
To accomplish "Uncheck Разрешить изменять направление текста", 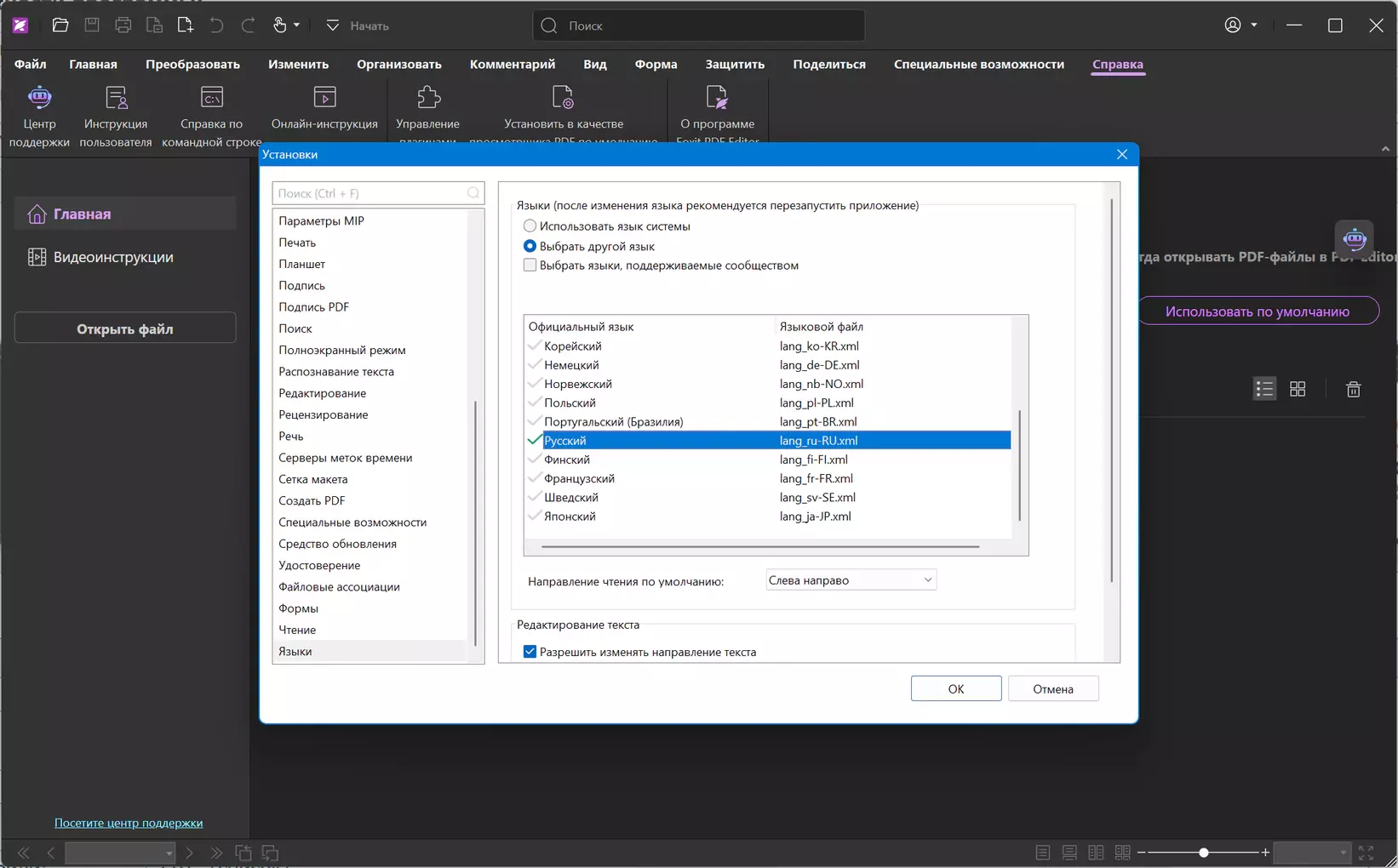I will [530, 652].
